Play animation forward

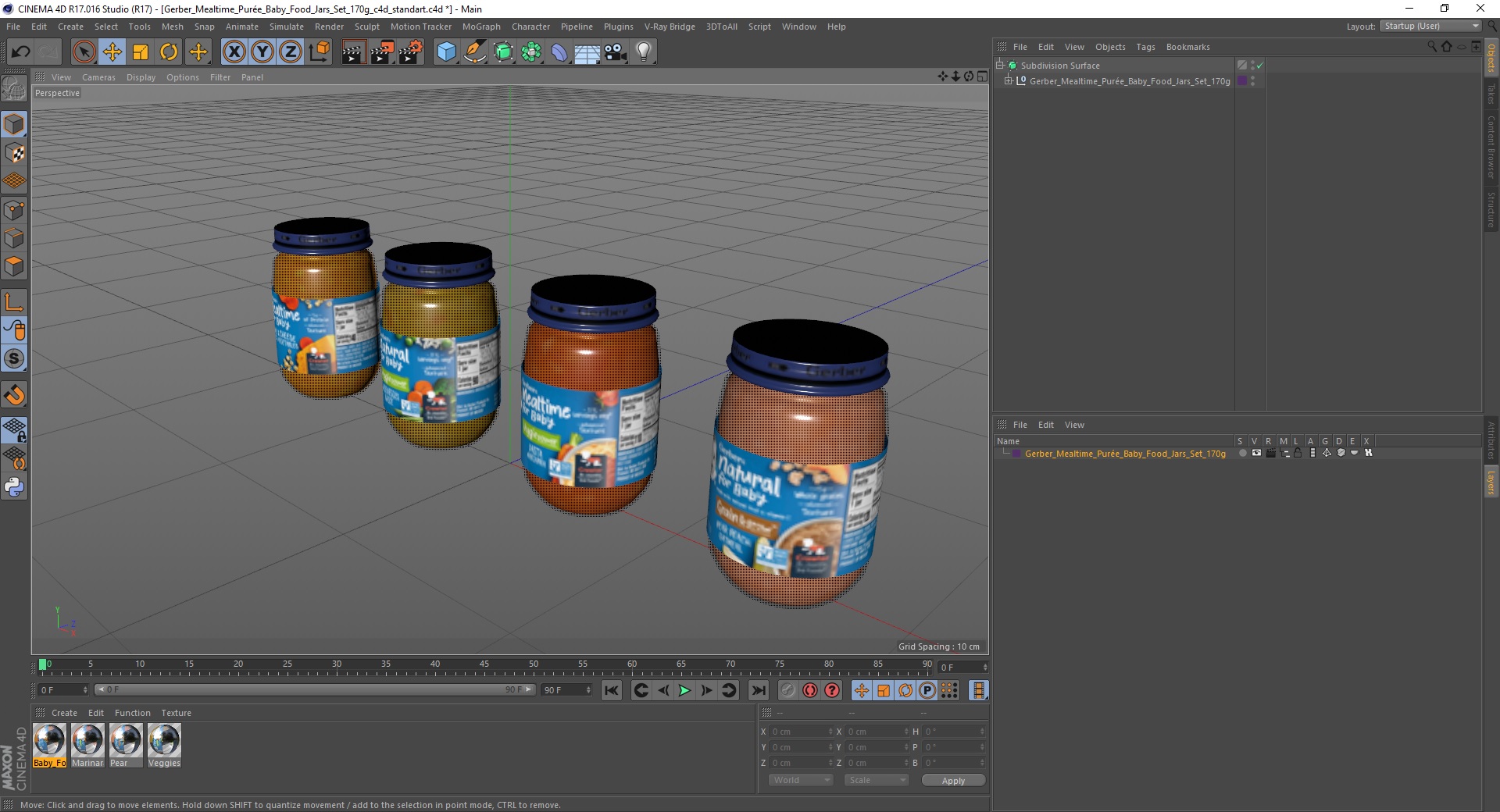click(x=684, y=690)
